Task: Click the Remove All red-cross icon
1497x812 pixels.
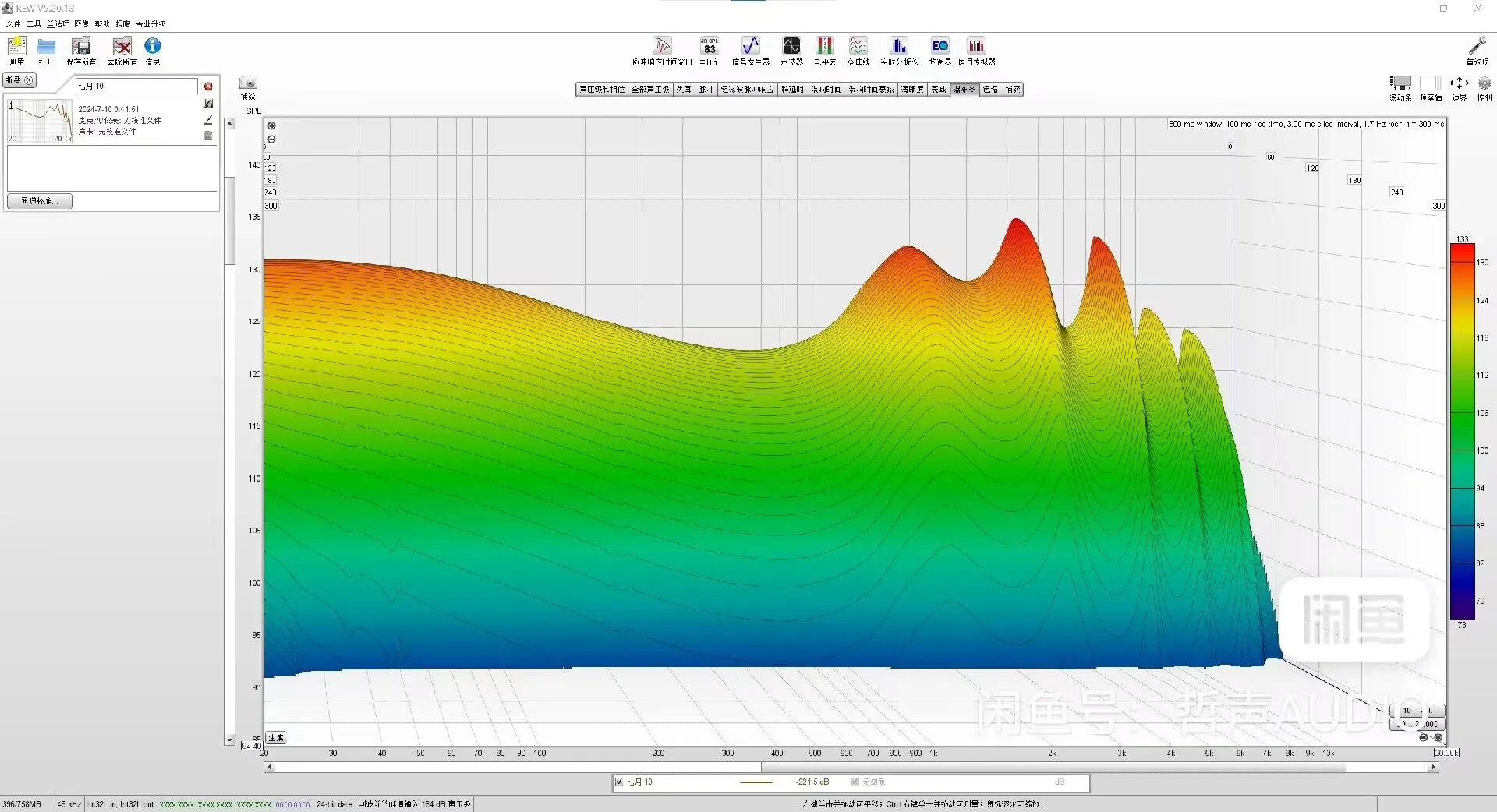Action: (122, 47)
